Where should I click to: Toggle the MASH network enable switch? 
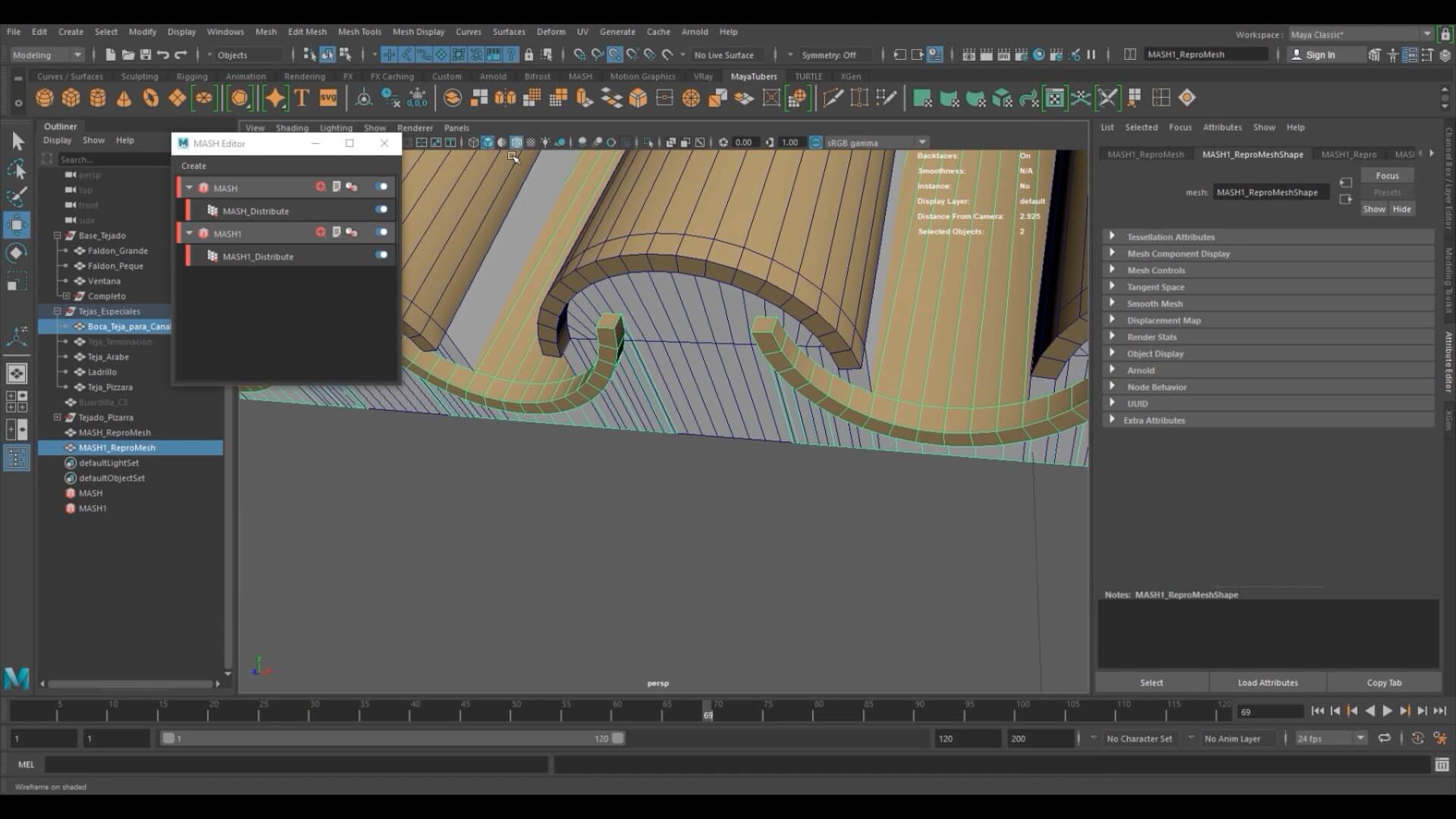coord(381,187)
